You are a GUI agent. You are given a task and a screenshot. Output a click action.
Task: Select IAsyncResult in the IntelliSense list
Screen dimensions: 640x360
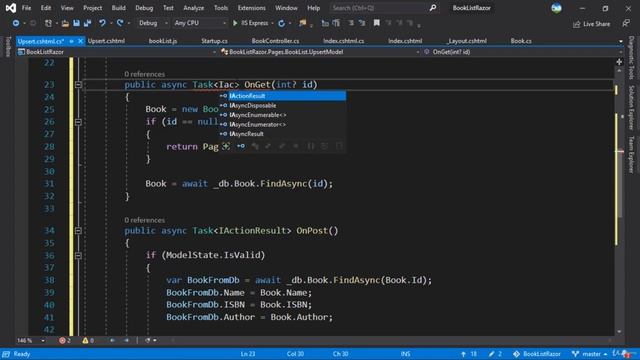282,133
